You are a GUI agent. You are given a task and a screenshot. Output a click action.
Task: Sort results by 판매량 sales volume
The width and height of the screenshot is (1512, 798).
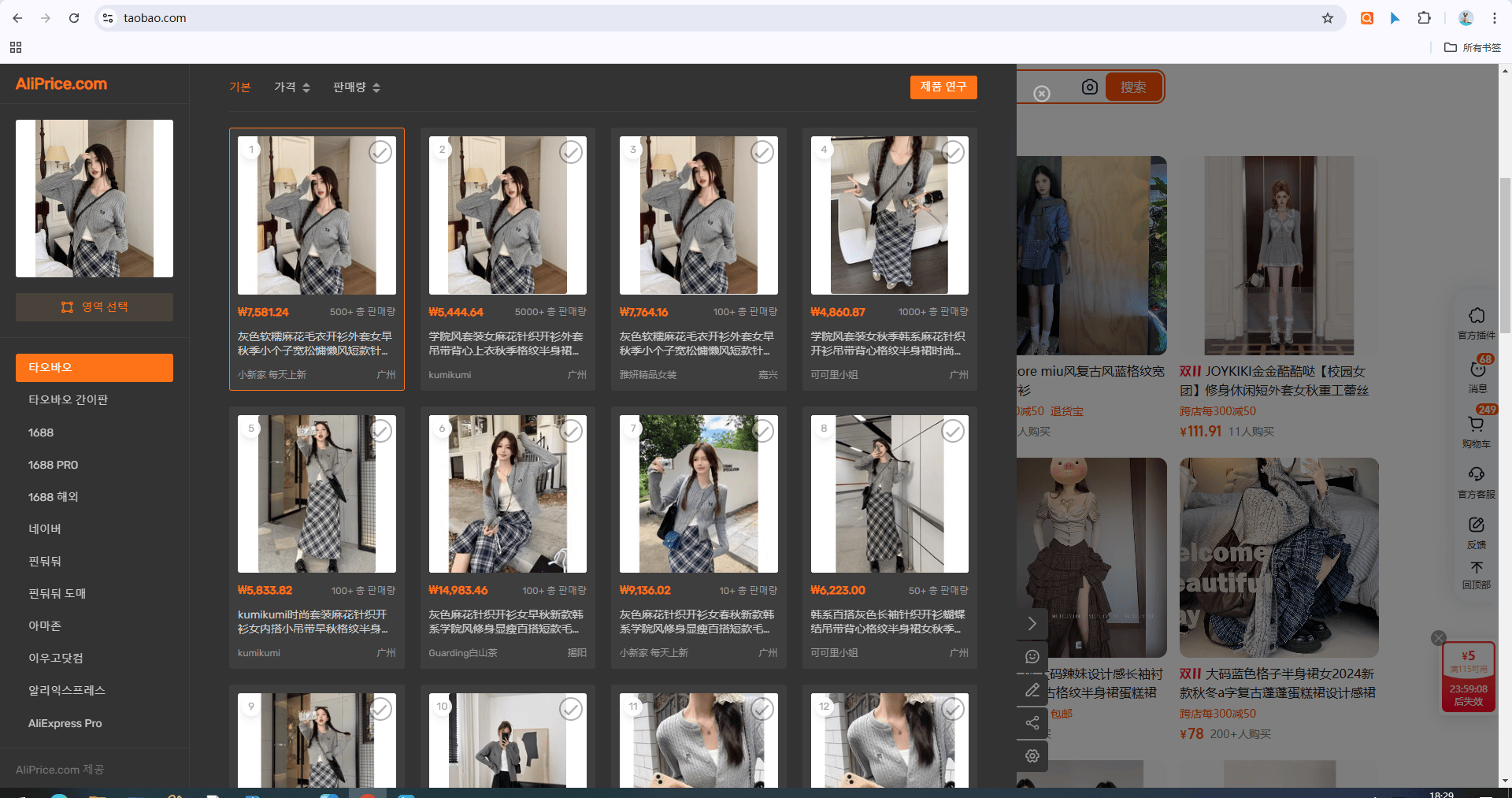(357, 87)
